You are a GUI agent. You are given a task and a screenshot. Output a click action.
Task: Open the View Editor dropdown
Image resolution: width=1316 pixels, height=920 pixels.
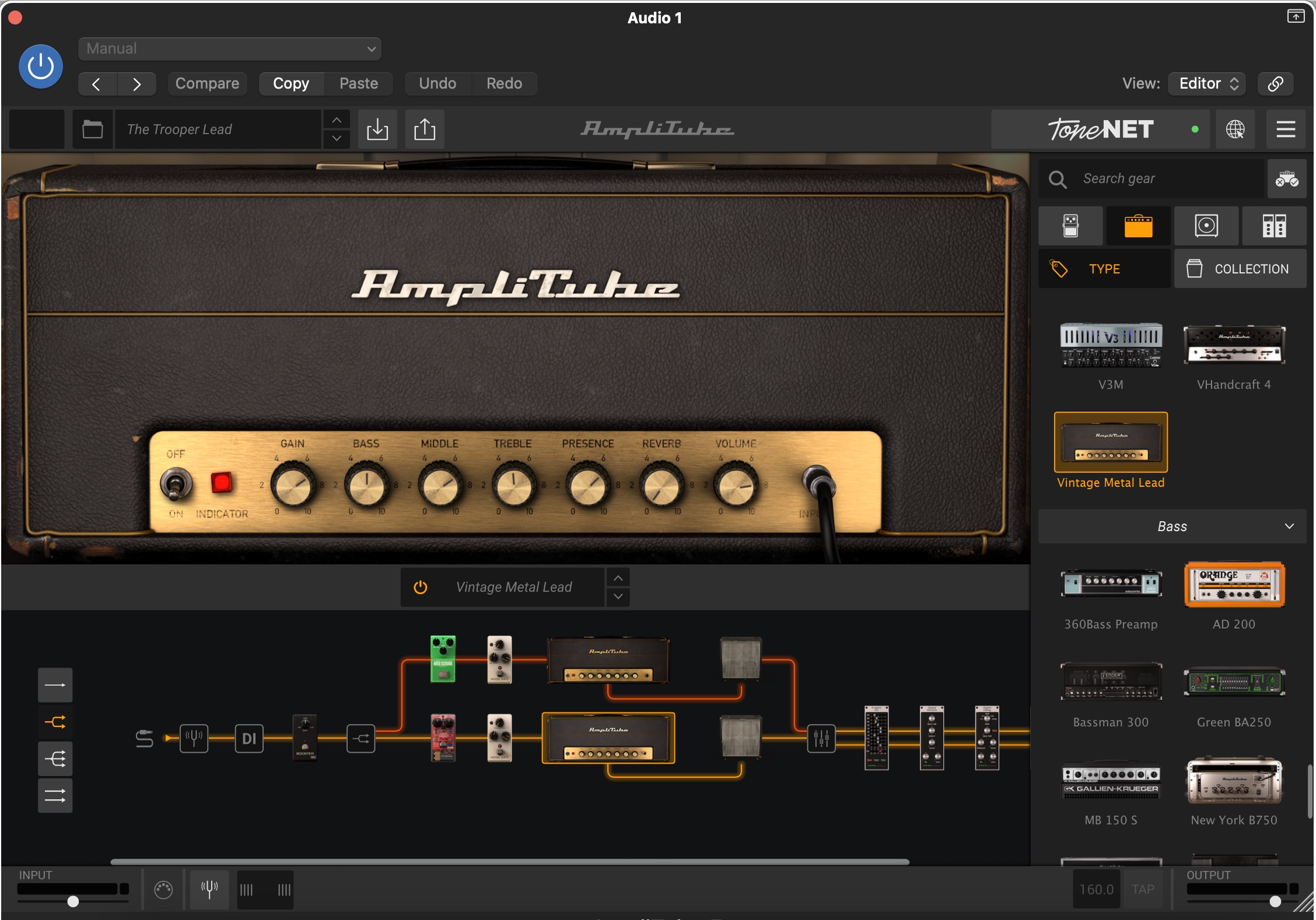point(1207,84)
